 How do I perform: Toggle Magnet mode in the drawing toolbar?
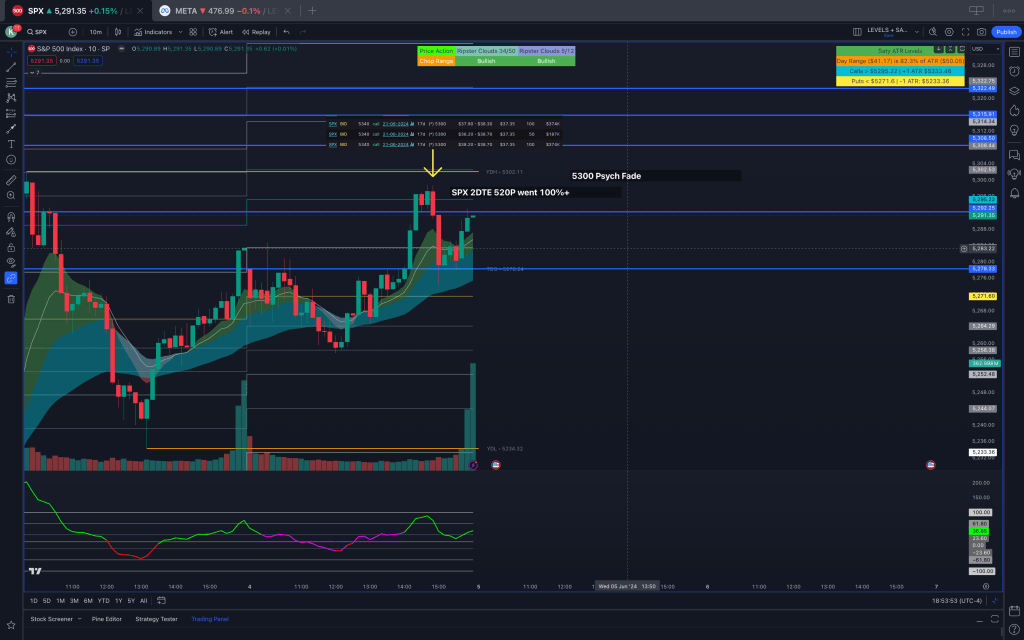coord(11,216)
